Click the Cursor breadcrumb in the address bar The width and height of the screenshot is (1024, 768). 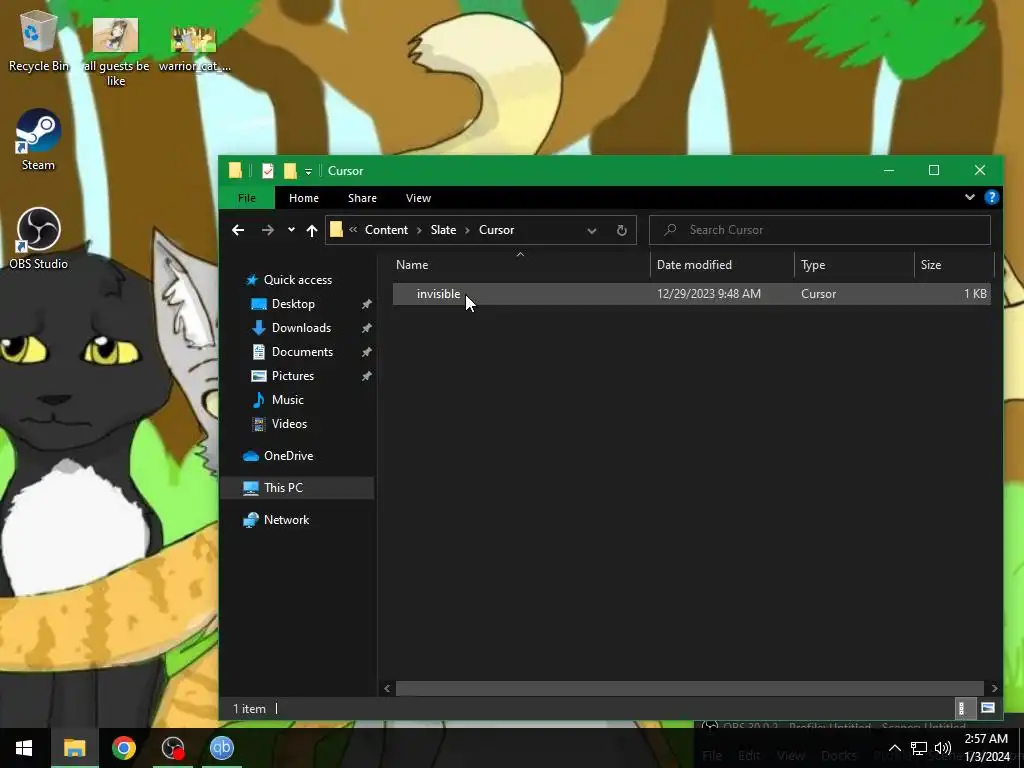pos(496,230)
